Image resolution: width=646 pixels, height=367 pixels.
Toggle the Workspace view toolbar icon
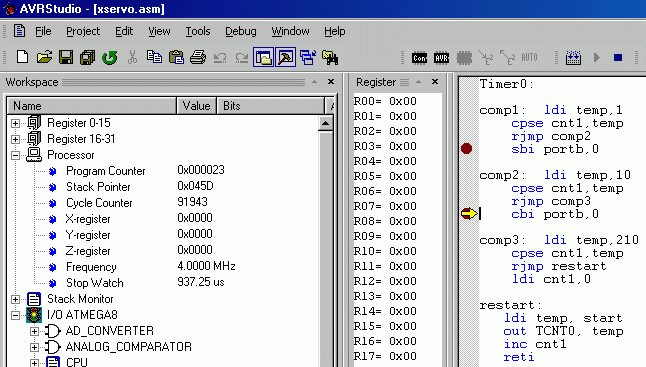coord(263,57)
